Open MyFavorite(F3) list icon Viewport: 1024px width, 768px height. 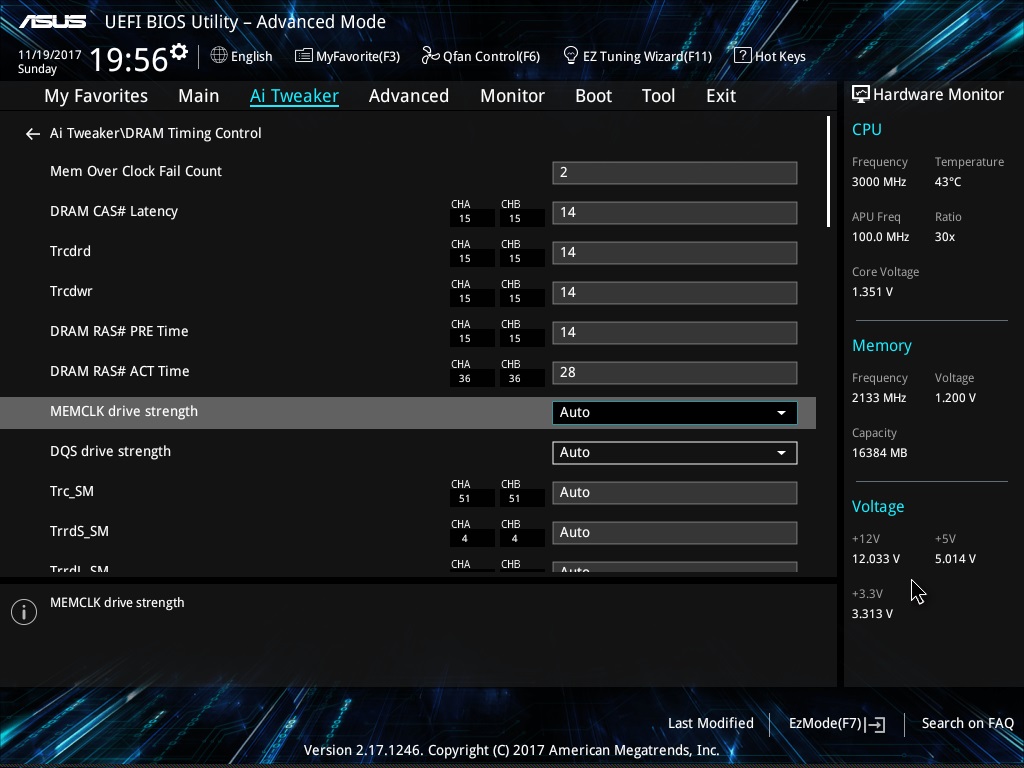[x=303, y=56]
